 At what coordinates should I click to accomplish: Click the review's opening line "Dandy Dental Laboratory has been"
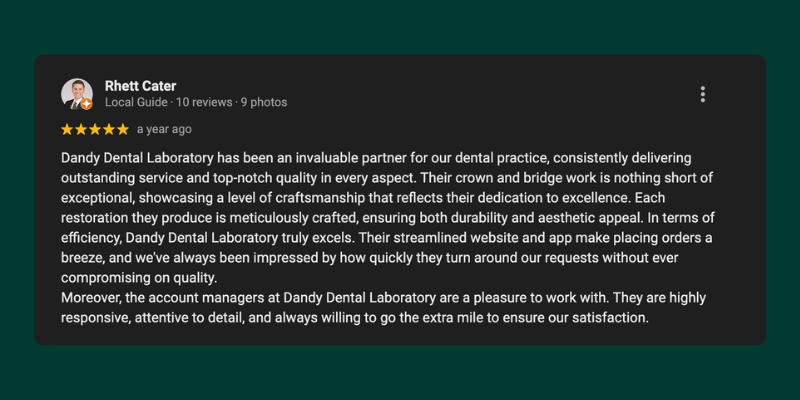(x=160, y=158)
